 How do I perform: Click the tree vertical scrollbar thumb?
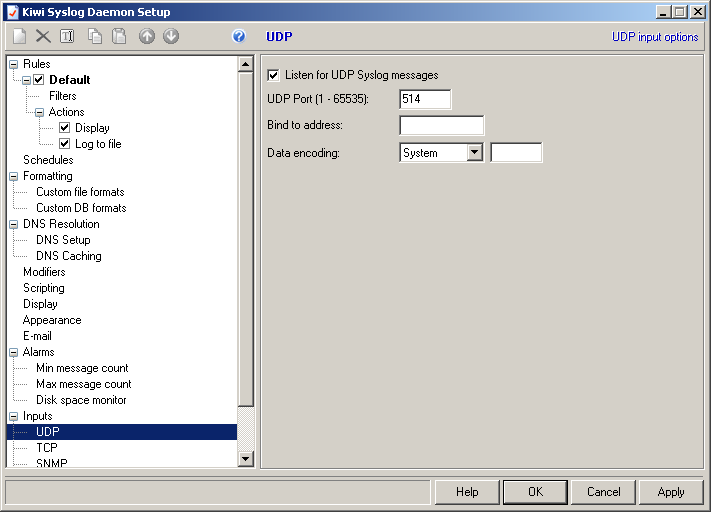pyautogui.click(x=245, y=239)
